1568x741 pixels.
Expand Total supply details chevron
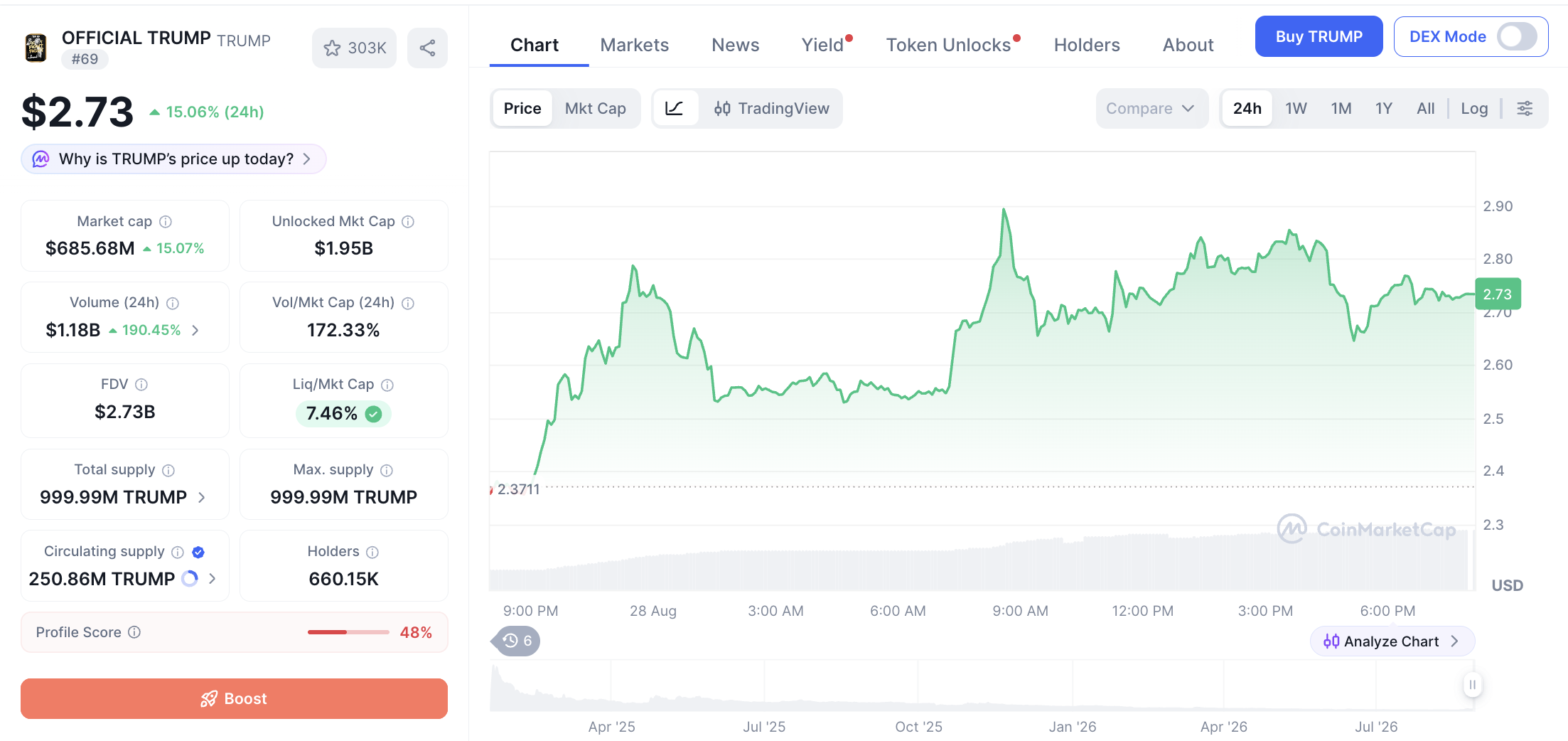[x=202, y=497]
